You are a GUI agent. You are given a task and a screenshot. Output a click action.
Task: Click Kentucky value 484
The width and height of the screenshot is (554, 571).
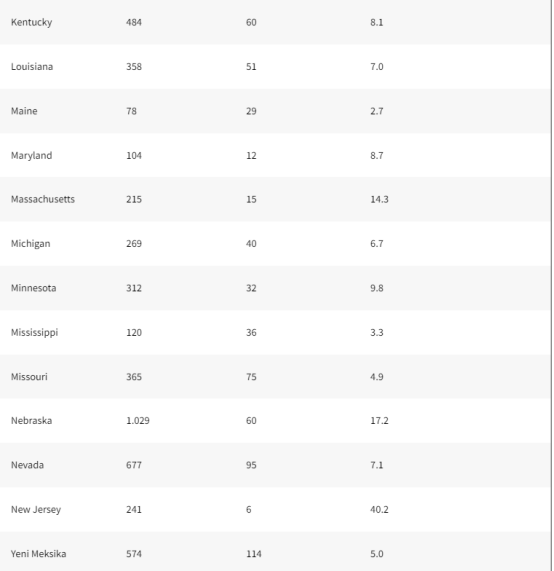point(134,23)
